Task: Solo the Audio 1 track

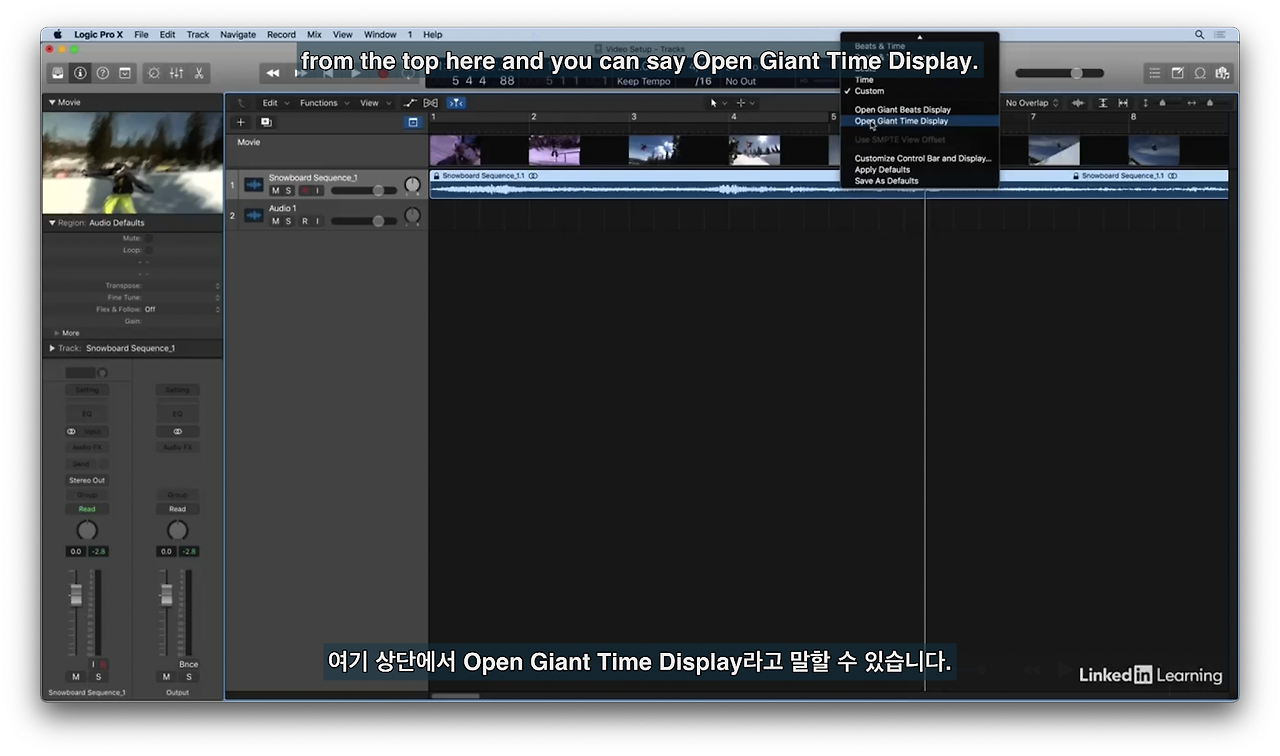Action: click(x=289, y=221)
